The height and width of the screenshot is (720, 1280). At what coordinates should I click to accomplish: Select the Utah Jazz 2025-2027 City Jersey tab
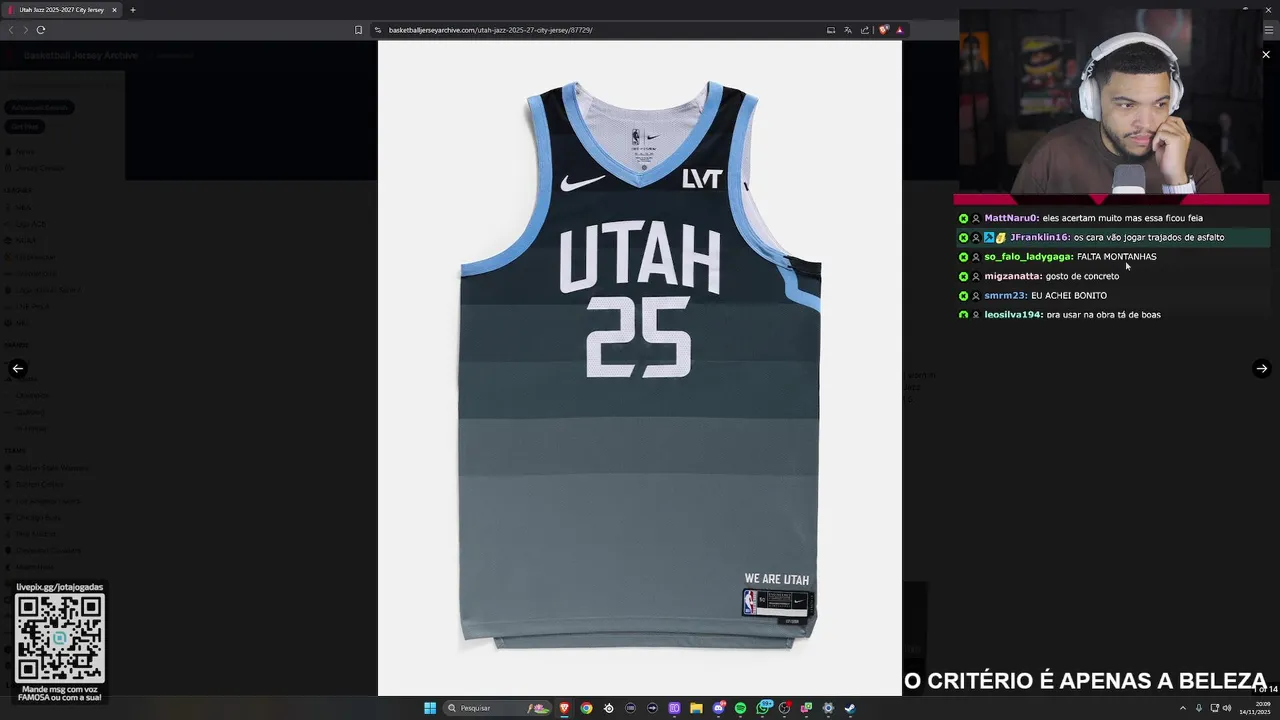[60, 10]
